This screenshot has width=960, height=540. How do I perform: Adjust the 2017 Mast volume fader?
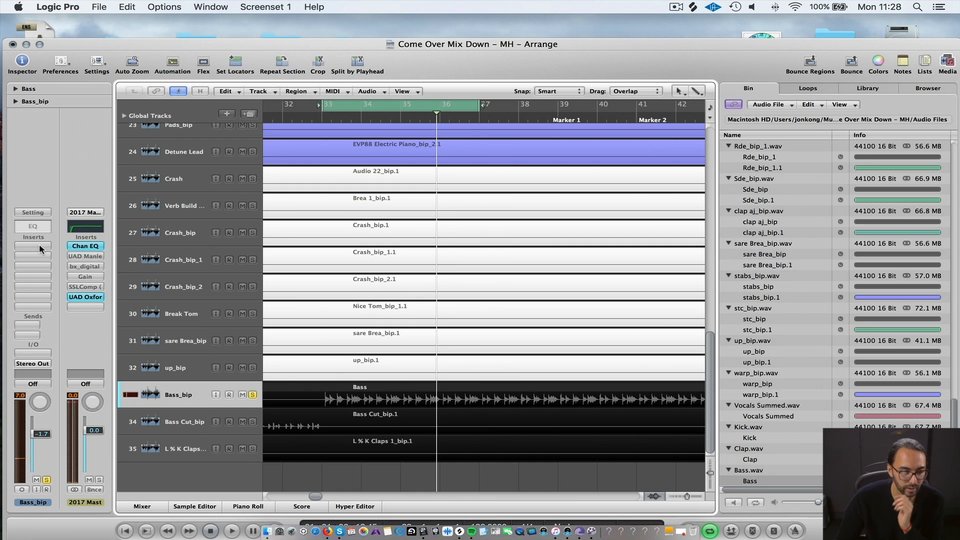(94, 430)
